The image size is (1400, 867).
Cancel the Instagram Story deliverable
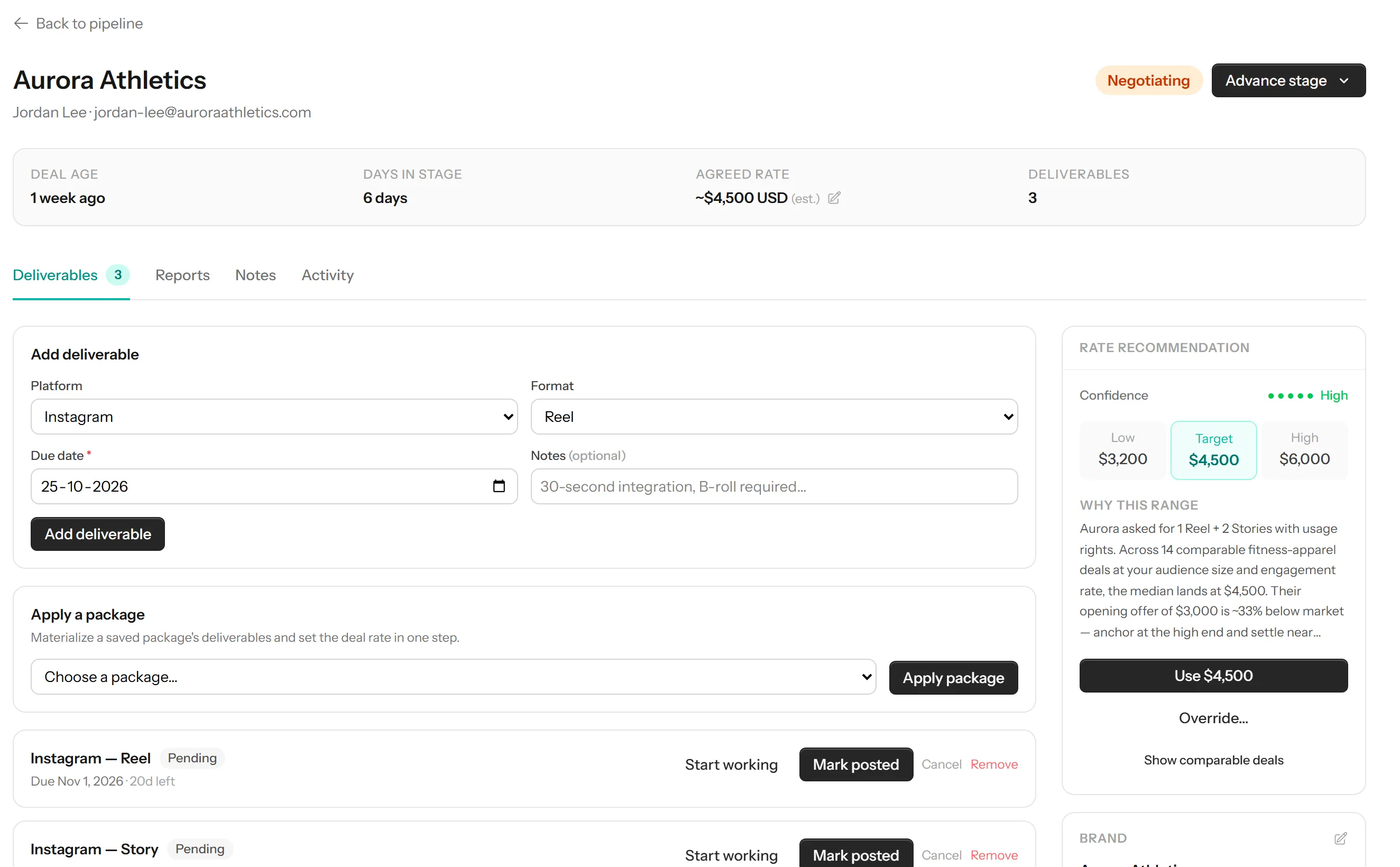942,855
